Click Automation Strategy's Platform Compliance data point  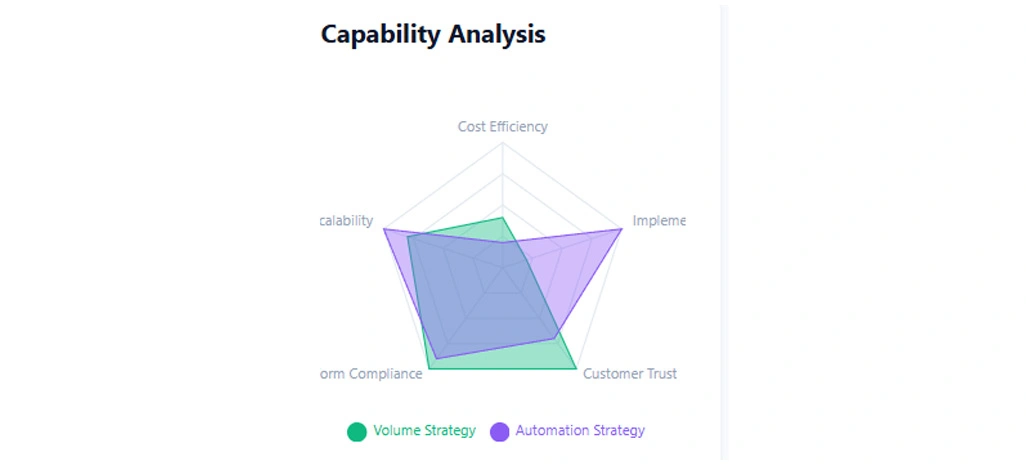[x=437, y=358]
